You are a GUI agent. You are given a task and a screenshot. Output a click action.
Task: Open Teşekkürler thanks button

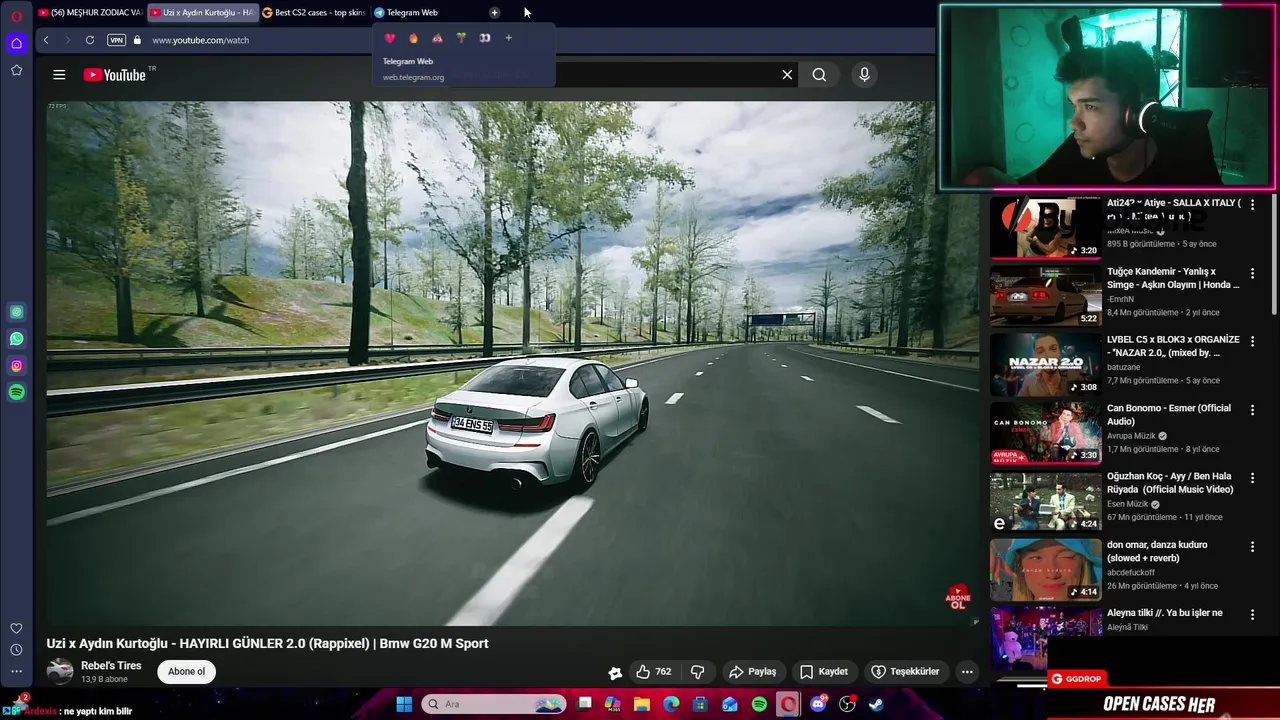pyautogui.click(x=905, y=672)
